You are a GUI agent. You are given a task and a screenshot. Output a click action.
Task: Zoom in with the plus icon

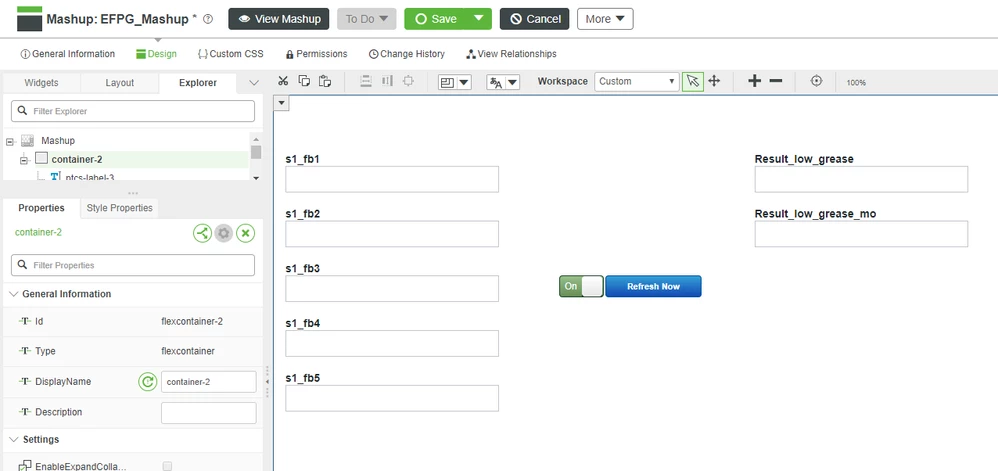tap(754, 81)
